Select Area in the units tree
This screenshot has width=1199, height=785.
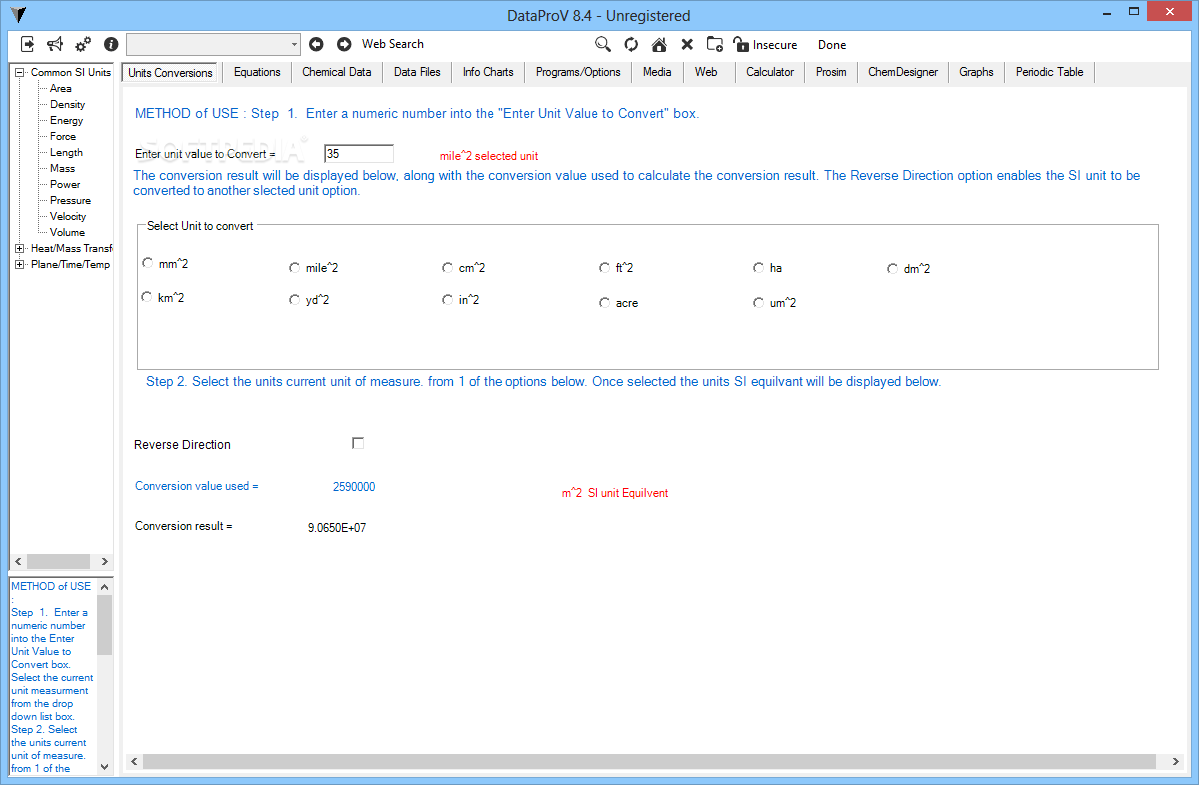coord(60,89)
